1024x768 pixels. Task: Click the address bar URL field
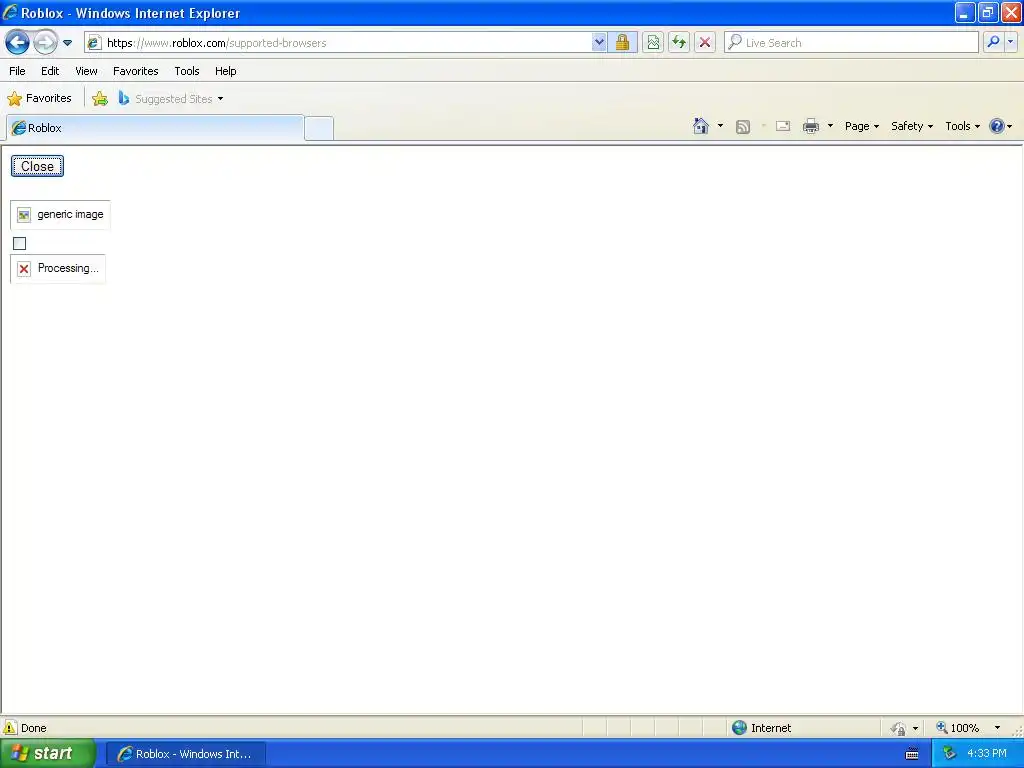pyautogui.click(x=338, y=43)
